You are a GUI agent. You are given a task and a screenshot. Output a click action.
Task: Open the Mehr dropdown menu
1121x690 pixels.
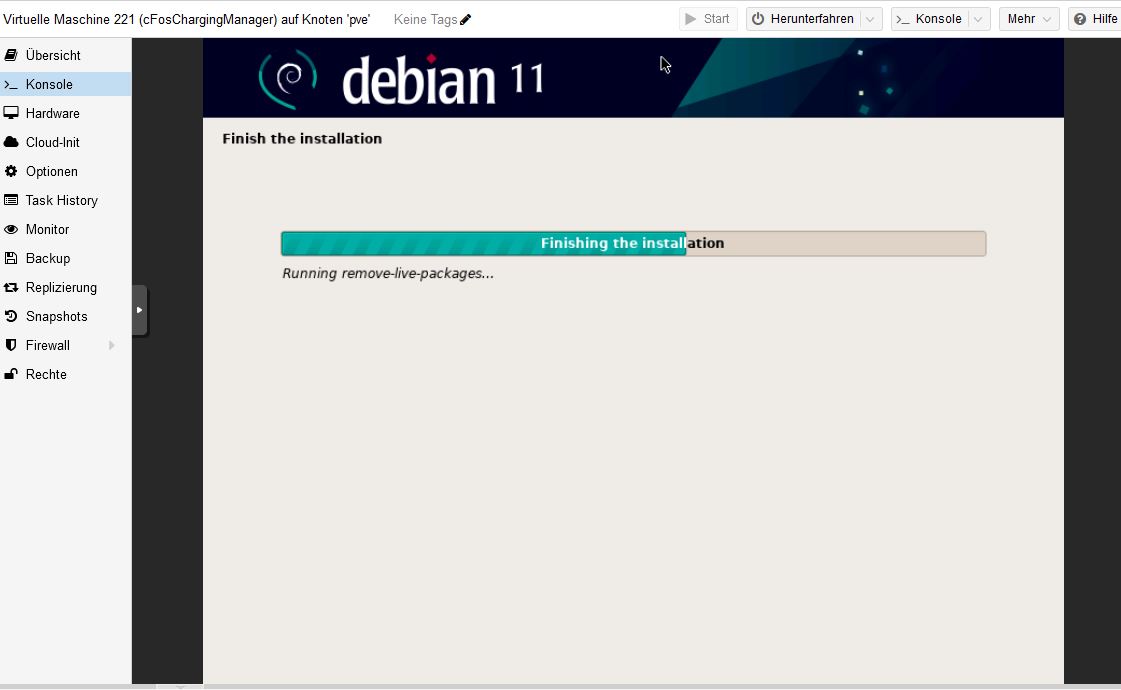tap(1029, 19)
